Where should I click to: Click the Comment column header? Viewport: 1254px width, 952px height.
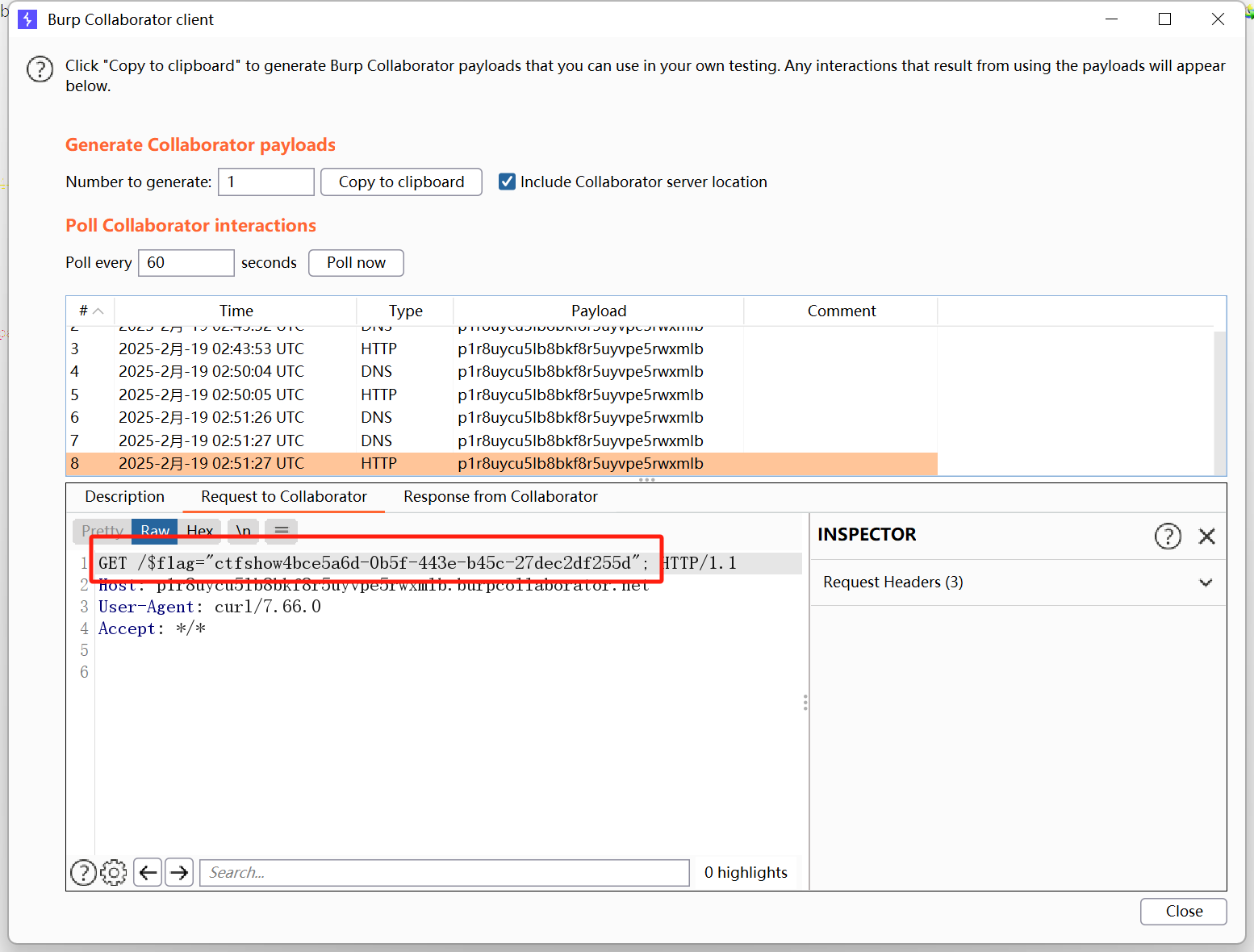pos(841,311)
